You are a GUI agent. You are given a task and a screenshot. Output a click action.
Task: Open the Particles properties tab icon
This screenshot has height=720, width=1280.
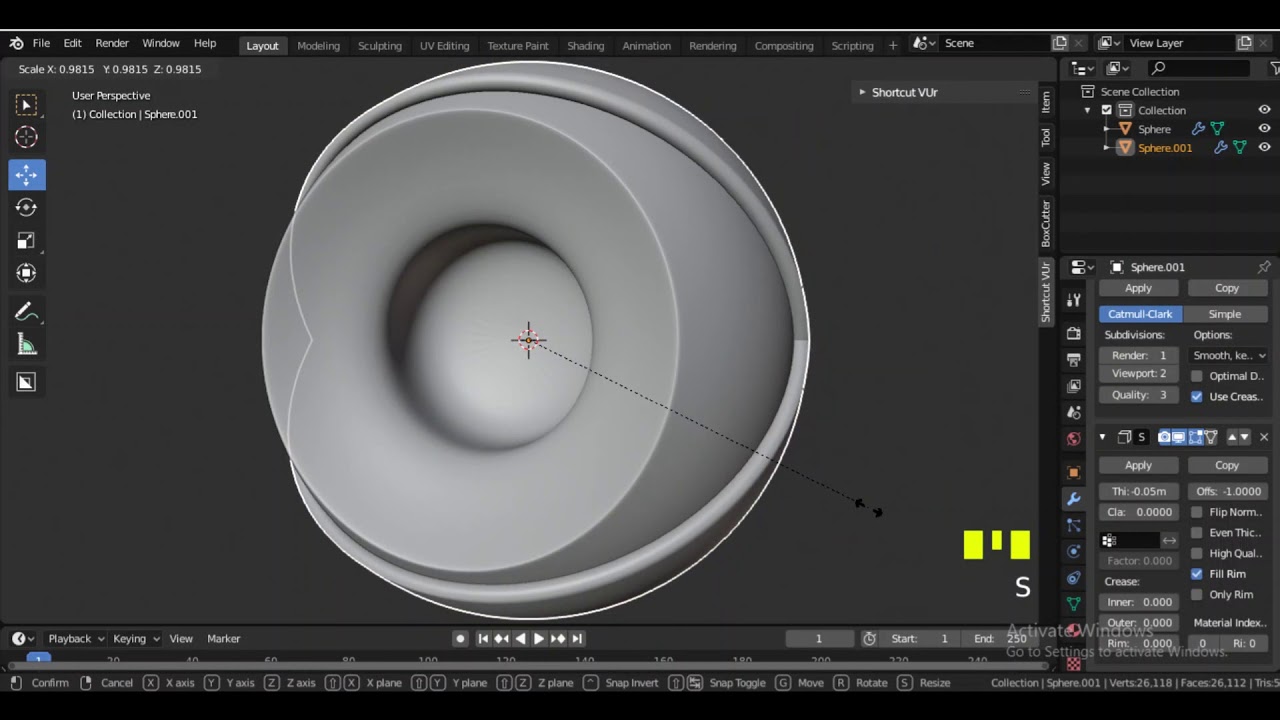coord(1073,525)
